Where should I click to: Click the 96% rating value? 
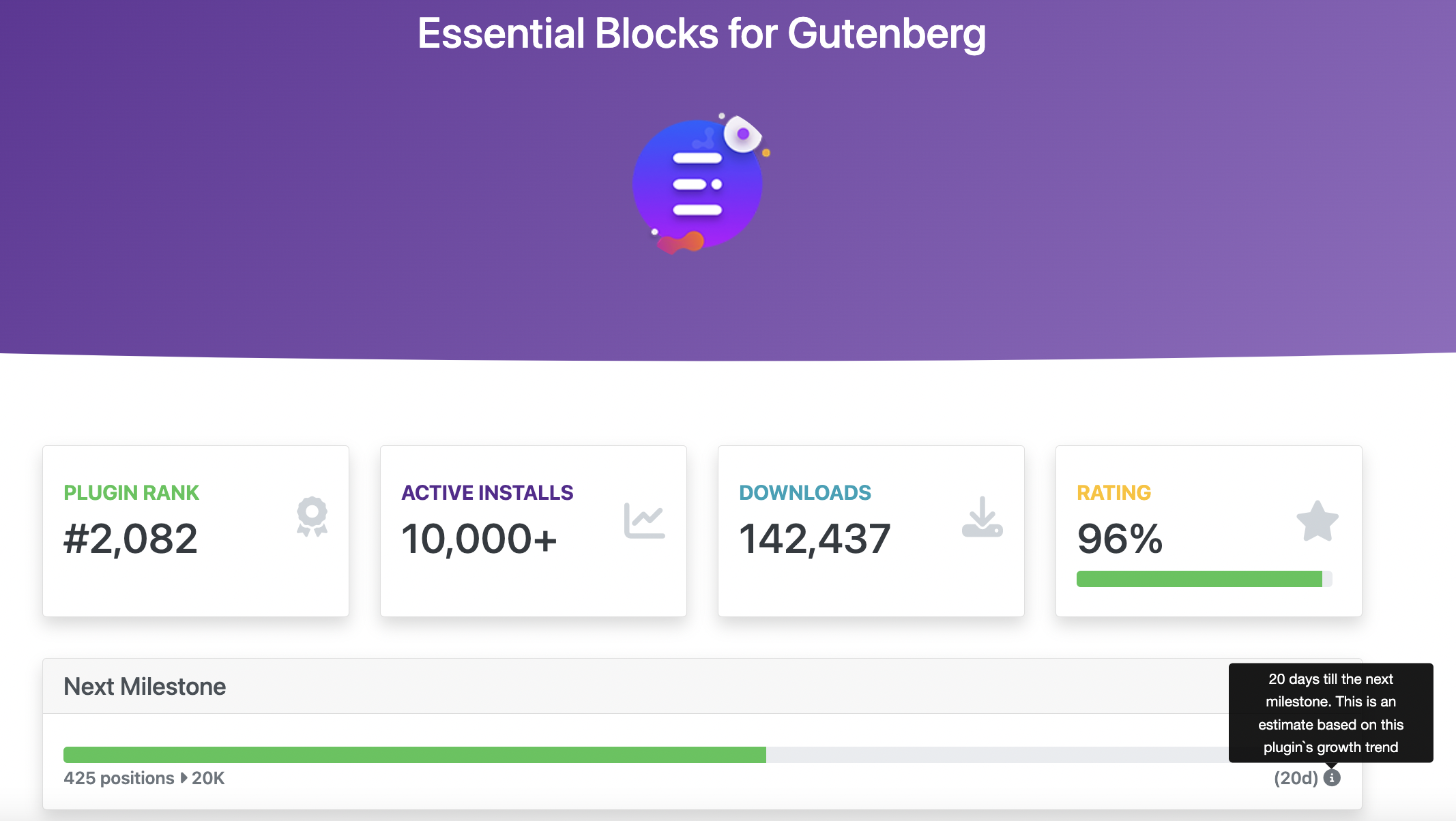[1120, 539]
